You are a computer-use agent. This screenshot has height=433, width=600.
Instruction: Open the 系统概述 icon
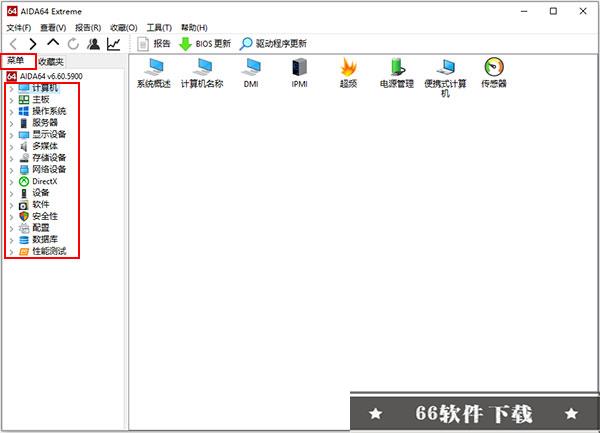click(x=154, y=73)
